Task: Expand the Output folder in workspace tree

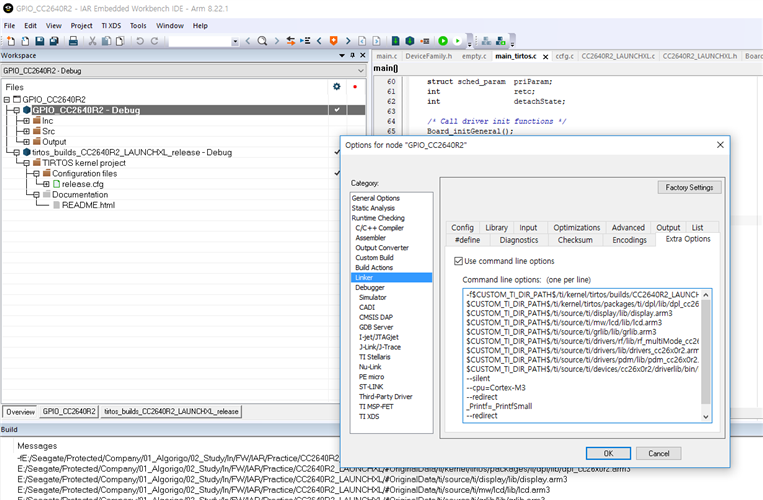Action: click(26, 142)
